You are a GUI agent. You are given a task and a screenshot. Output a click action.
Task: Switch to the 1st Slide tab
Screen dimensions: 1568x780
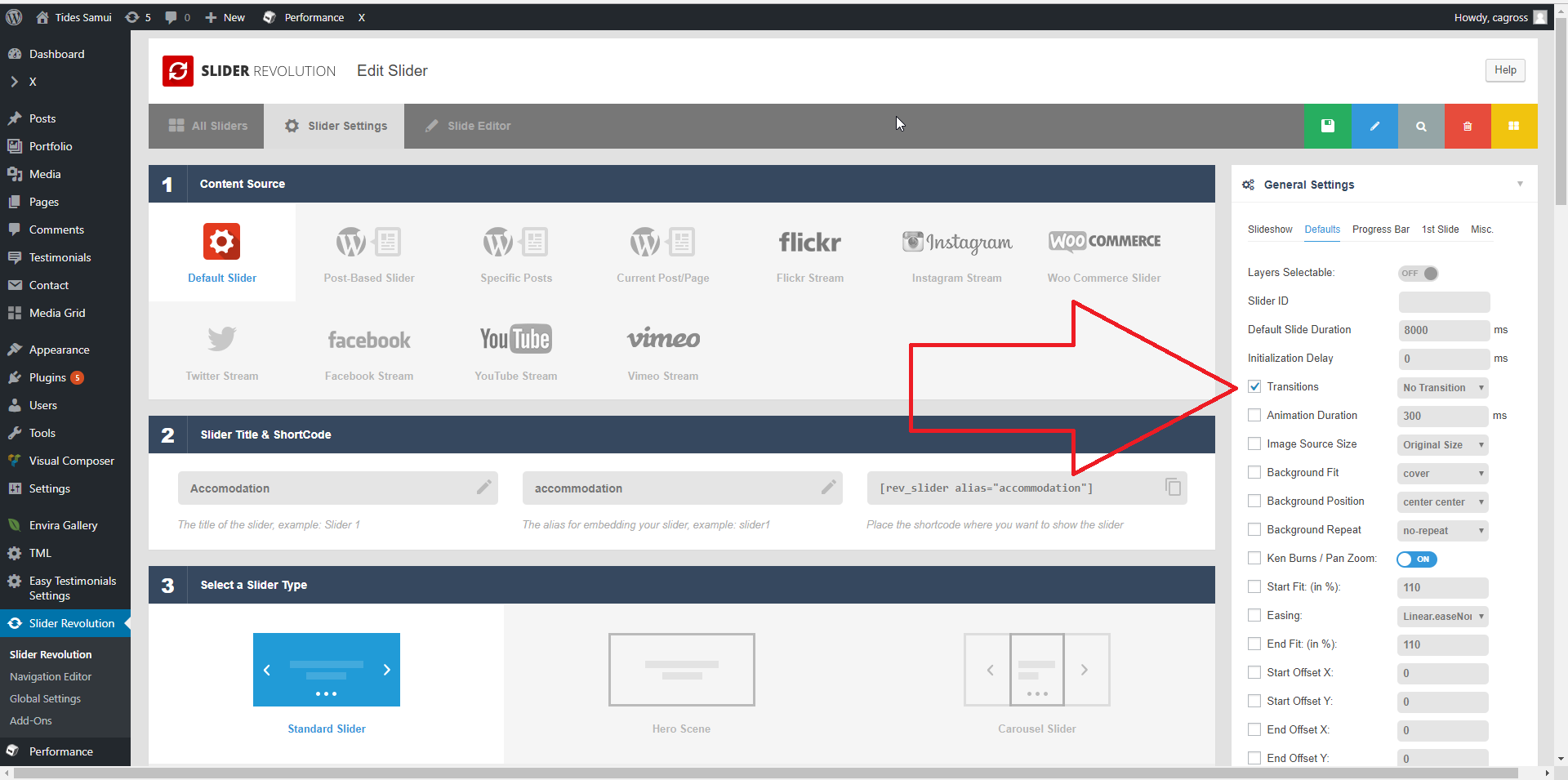(1441, 230)
